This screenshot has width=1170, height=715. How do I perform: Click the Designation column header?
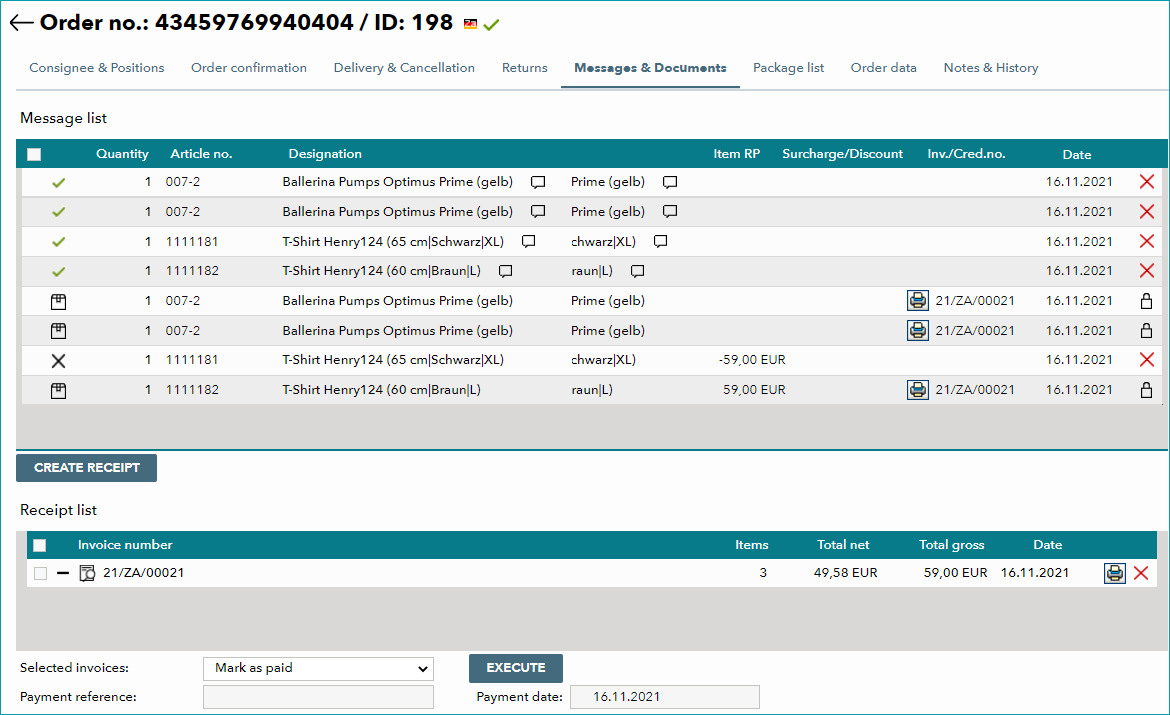click(x=325, y=154)
